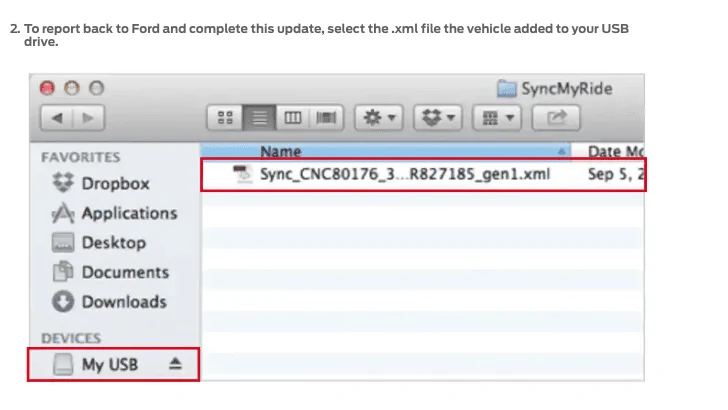Click the SyncMyRide folder title icon
The width and height of the screenshot is (728, 410).
[x=507, y=88]
